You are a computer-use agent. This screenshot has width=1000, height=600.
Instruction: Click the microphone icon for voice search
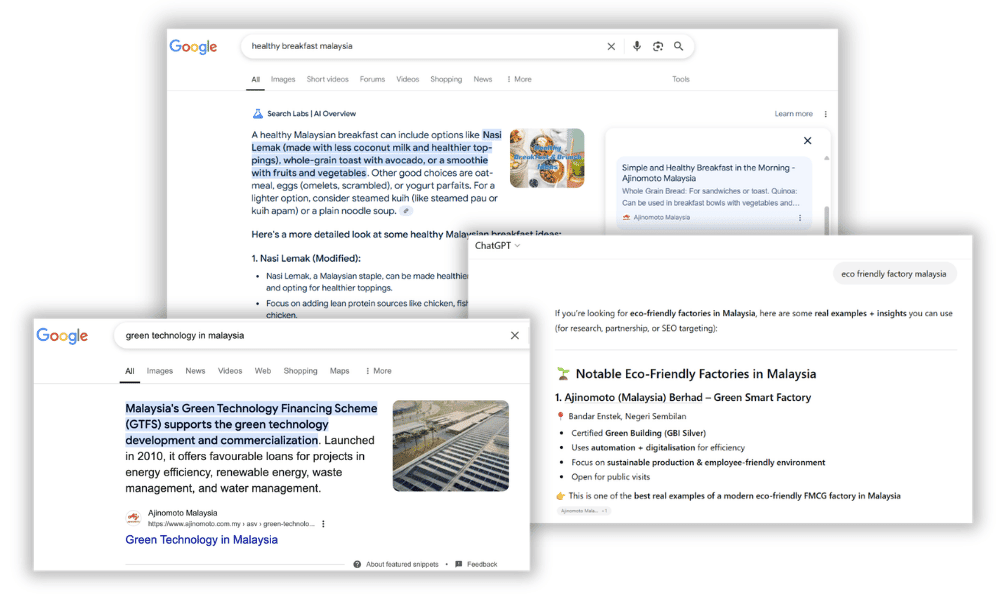[637, 46]
